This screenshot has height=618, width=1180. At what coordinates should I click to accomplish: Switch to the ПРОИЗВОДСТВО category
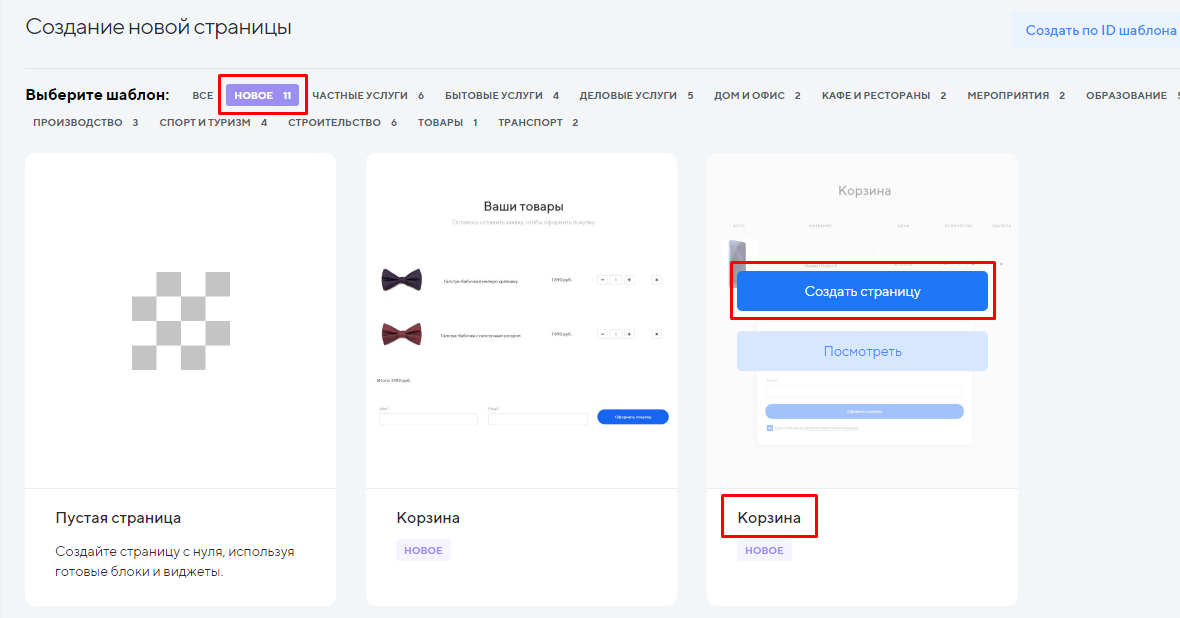pos(85,123)
